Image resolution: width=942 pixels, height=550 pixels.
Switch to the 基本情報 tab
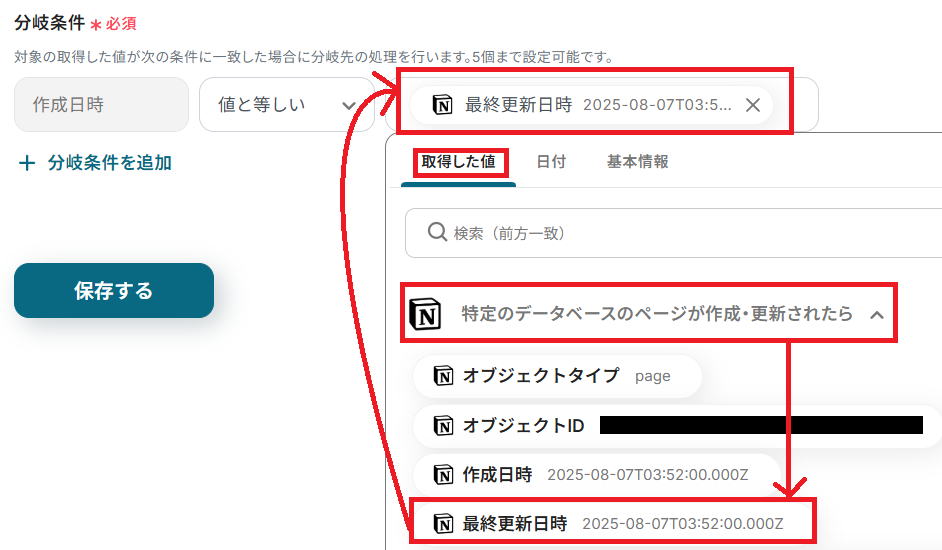(637, 162)
